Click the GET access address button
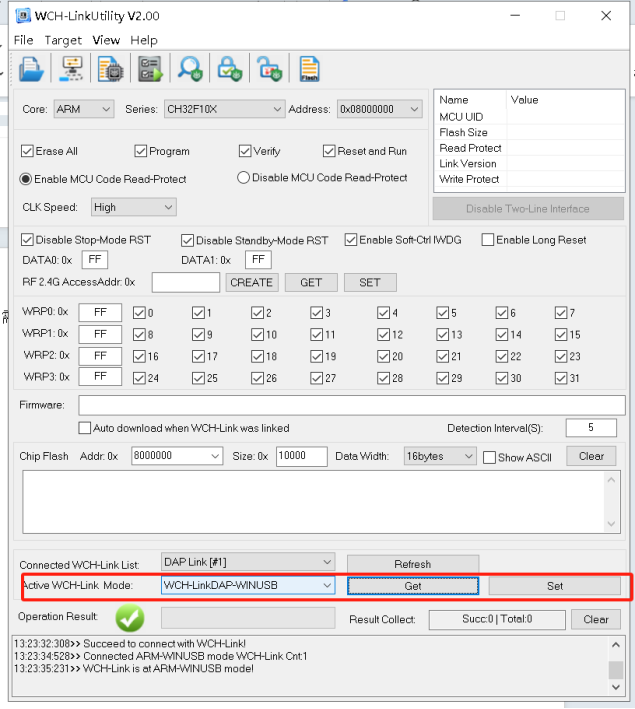635x709 pixels. 311,283
